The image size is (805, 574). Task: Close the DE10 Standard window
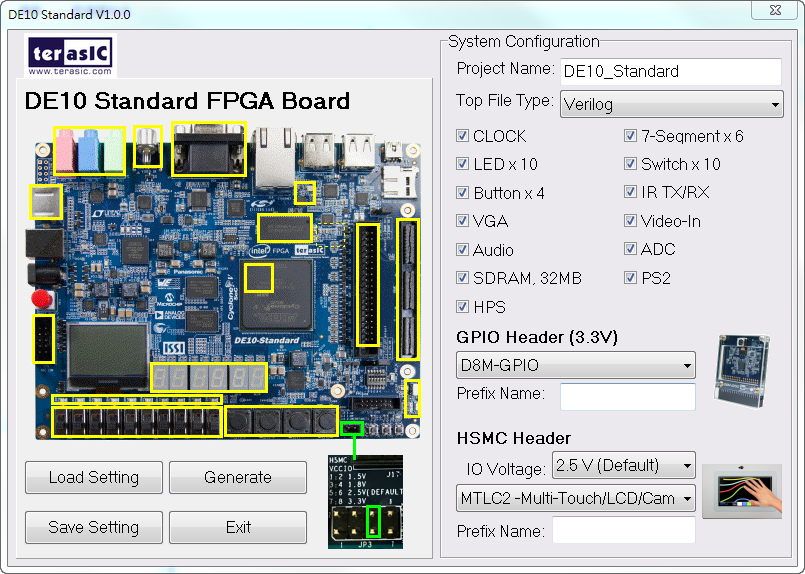[x=775, y=10]
